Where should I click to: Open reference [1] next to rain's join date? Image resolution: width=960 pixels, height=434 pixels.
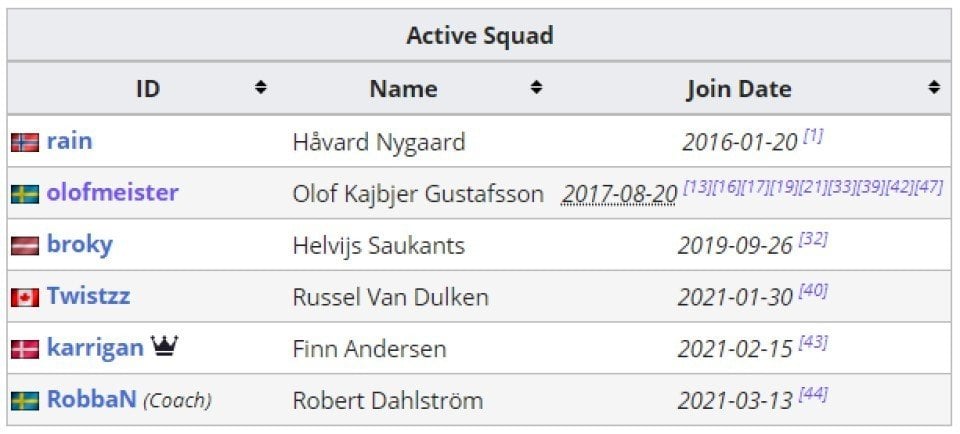(813, 136)
